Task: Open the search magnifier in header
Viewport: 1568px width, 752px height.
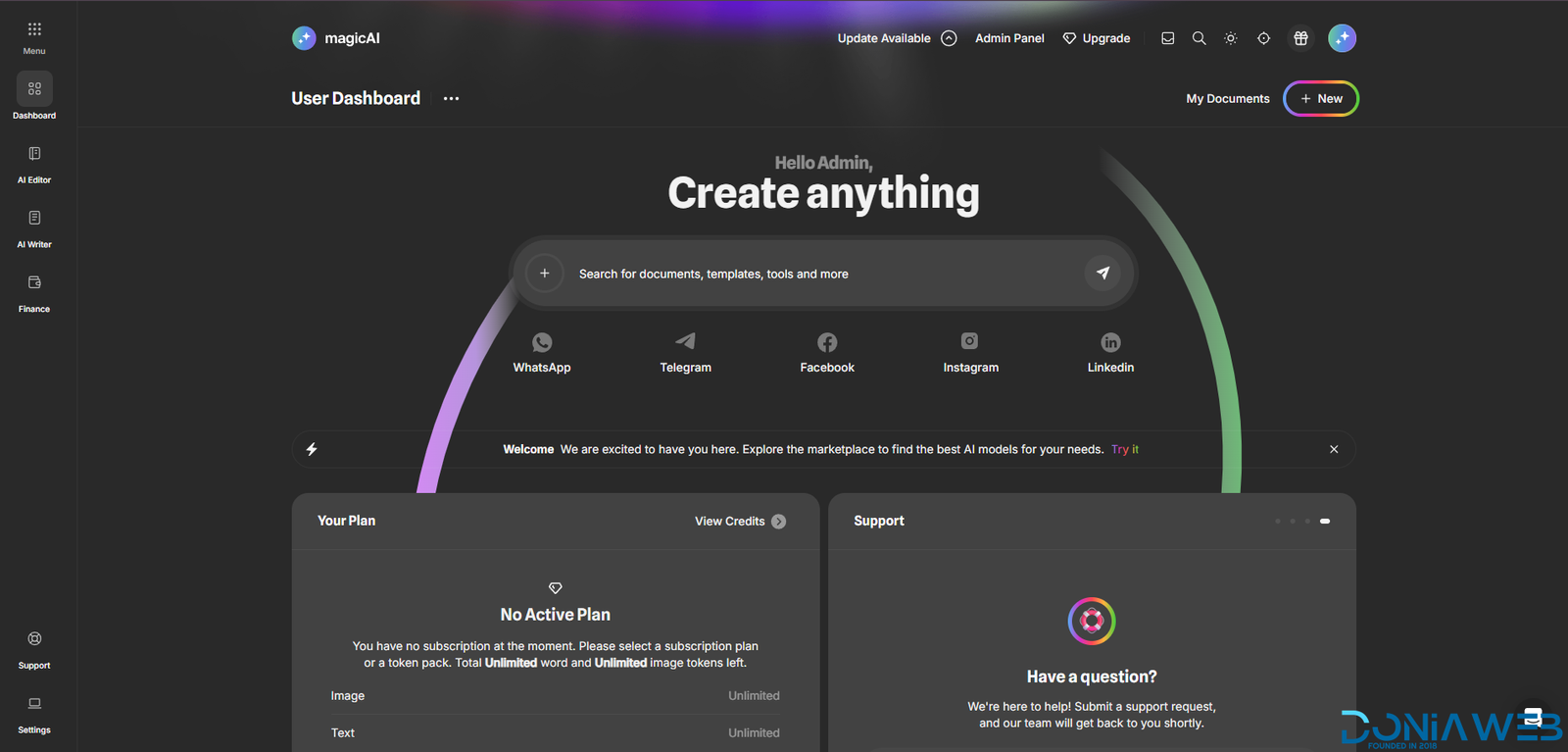Action: (x=1199, y=38)
